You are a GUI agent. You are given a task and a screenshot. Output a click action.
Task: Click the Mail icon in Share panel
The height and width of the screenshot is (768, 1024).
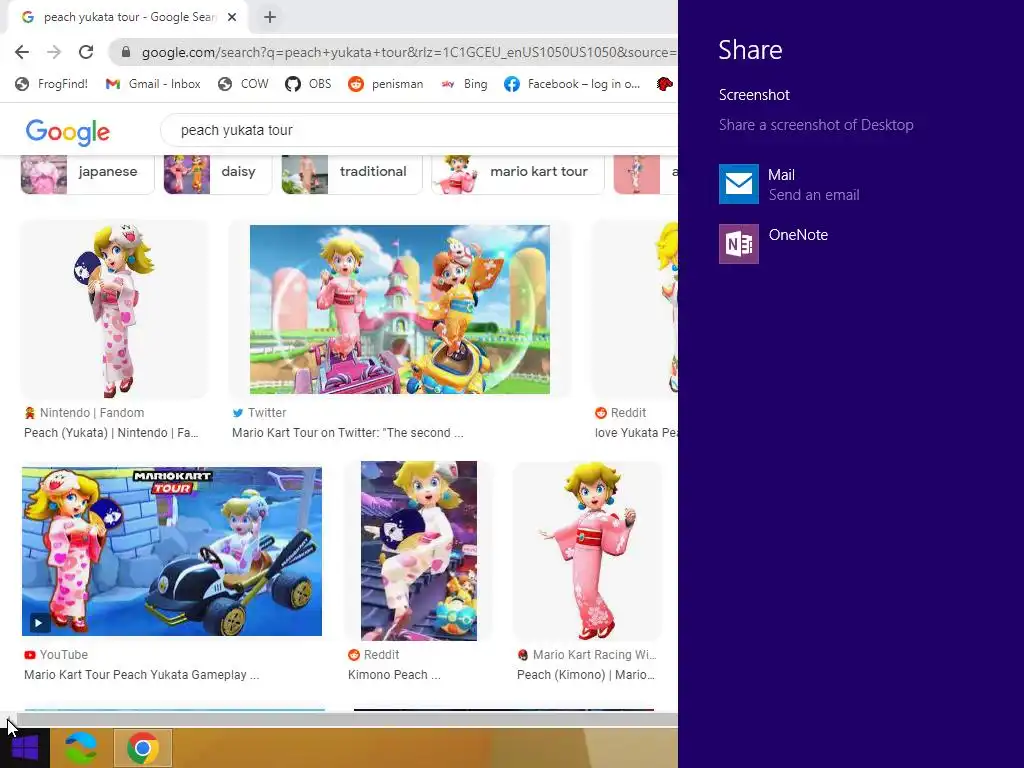739,184
